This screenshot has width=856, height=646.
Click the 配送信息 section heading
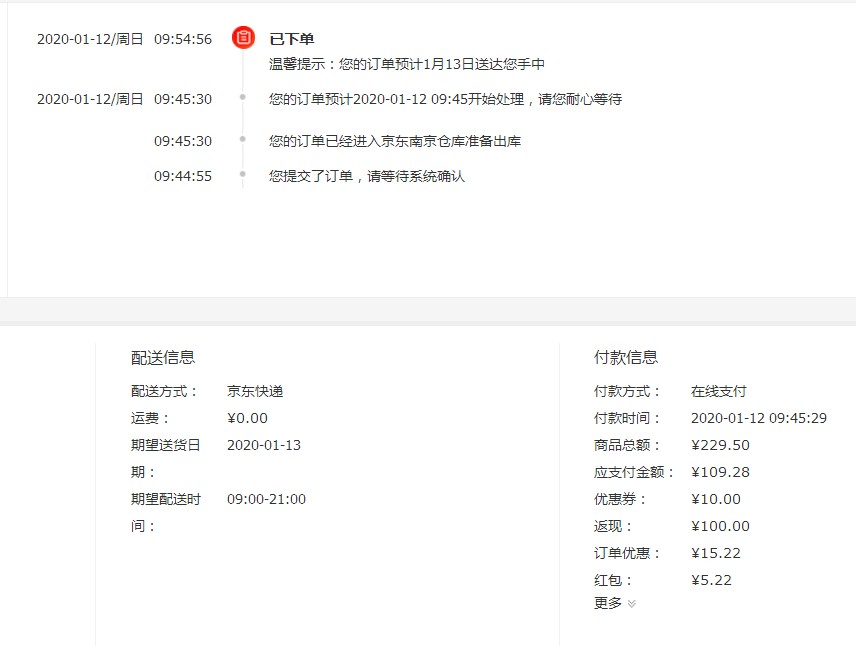(163, 357)
